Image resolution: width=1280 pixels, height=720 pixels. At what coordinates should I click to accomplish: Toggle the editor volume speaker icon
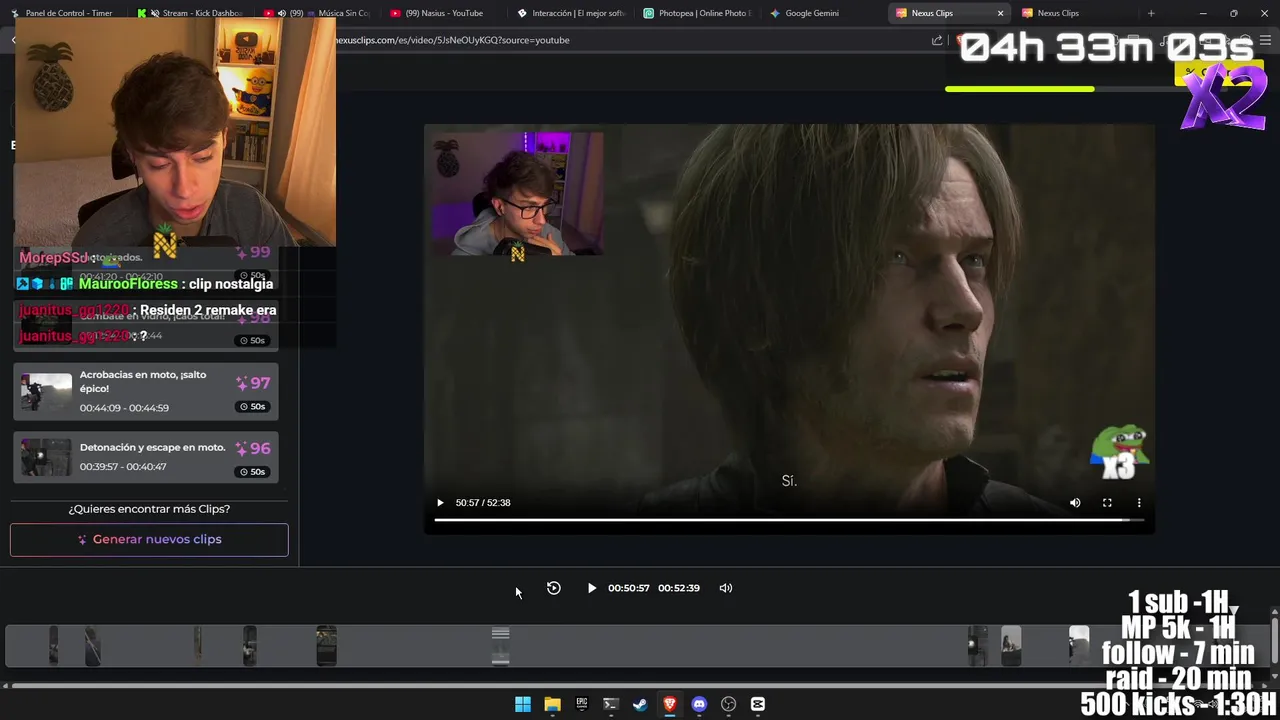click(726, 588)
